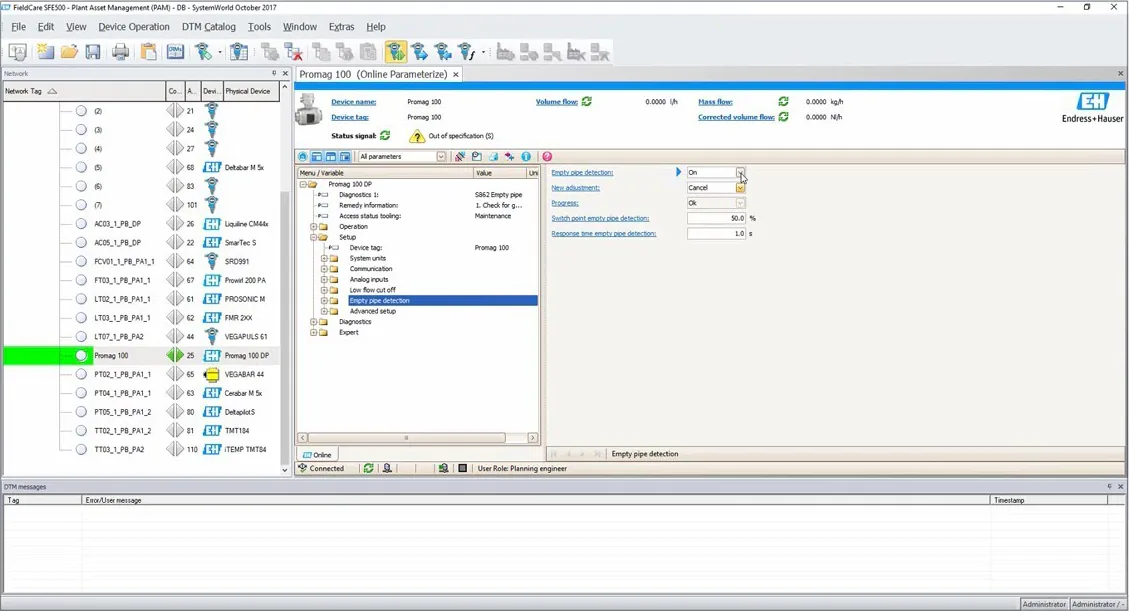Screen dimensions: 1129x611
Task: Click refresh icon beside Mass flow
Action: [x=783, y=101]
